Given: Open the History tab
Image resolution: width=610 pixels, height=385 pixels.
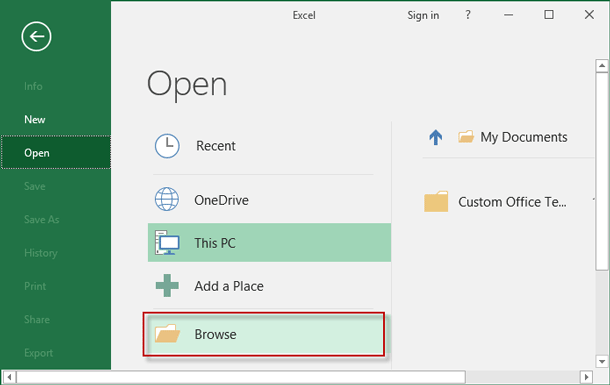Looking at the screenshot, I should pyautogui.click(x=41, y=253).
